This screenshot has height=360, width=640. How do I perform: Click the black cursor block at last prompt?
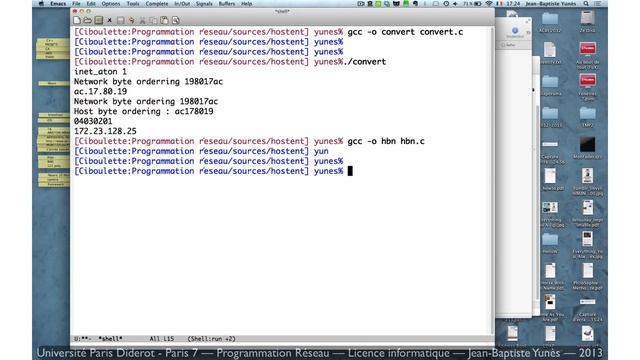pyautogui.click(x=350, y=171)
